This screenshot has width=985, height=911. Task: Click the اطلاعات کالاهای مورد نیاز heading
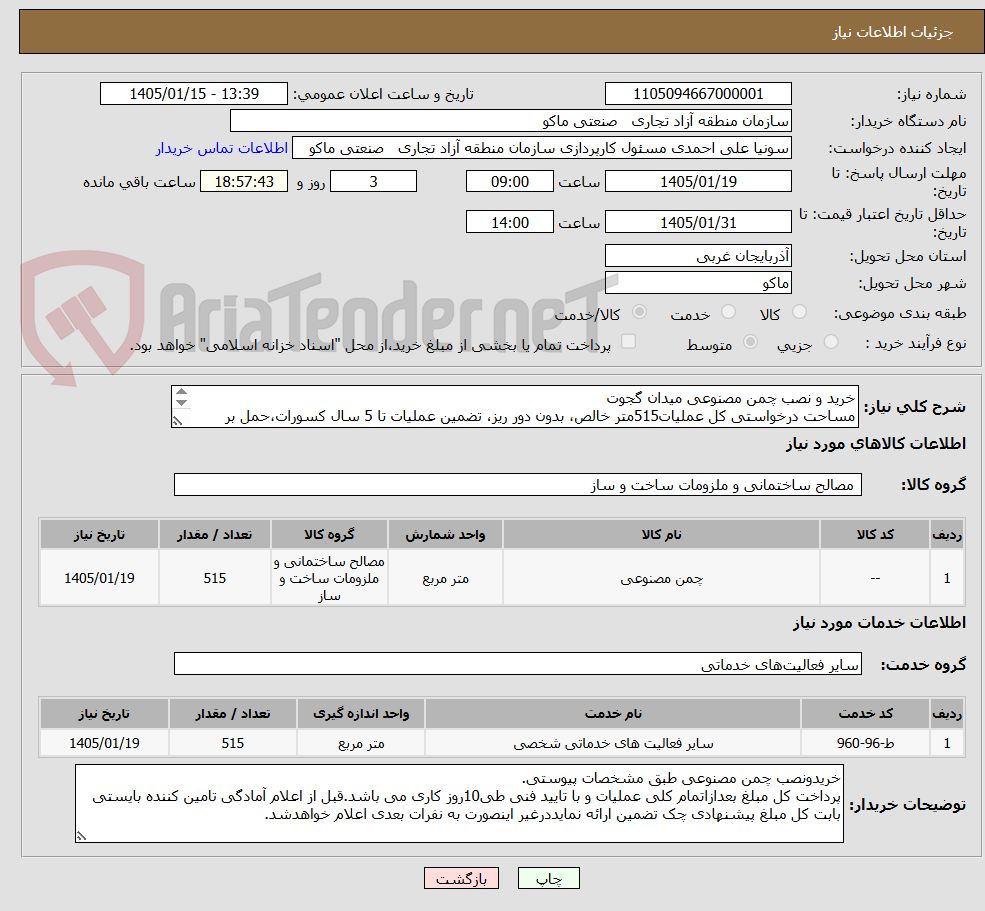click(x=876, y=444)
